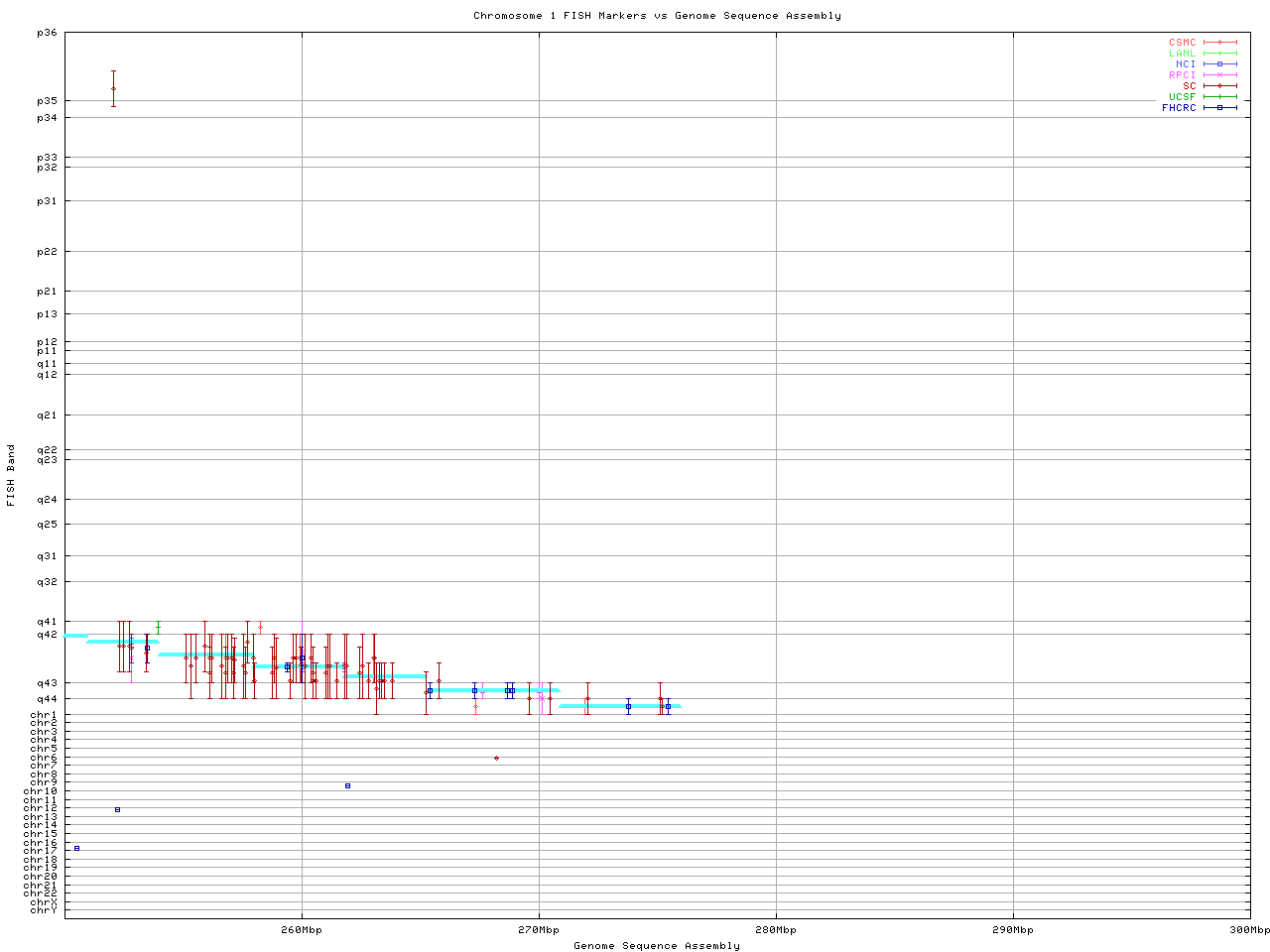Click the FHCRC legend square marker
The height and width of the screenshot is (952, 1270).
[1220, 108]
